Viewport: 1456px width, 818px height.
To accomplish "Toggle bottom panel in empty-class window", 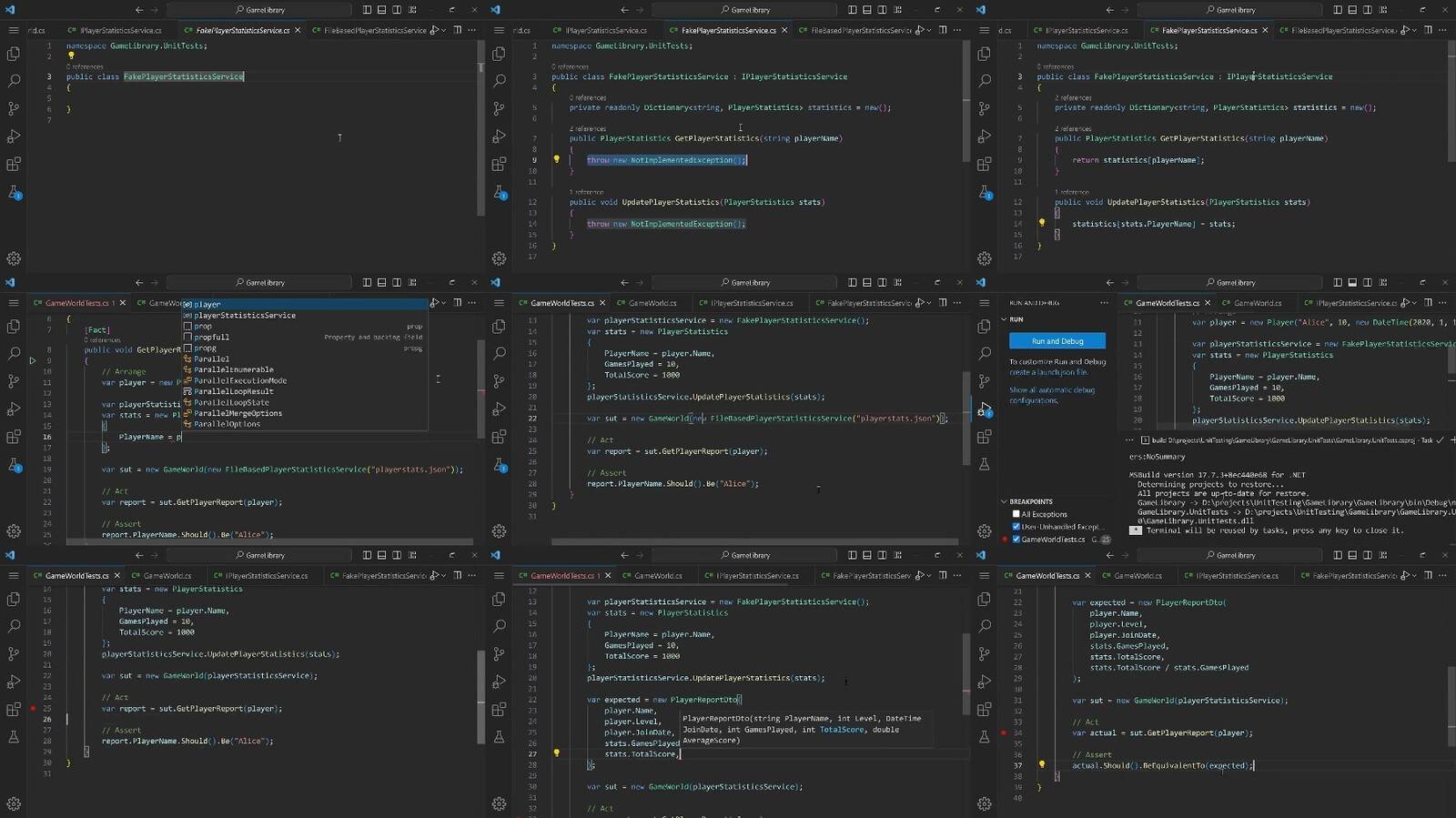I will click(382, 10).
